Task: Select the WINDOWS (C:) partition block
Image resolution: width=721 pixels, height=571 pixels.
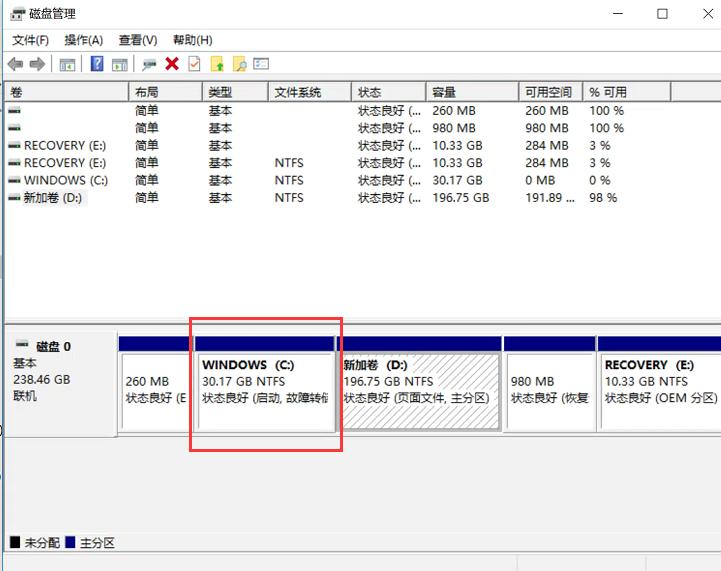Action: (265, 384)
